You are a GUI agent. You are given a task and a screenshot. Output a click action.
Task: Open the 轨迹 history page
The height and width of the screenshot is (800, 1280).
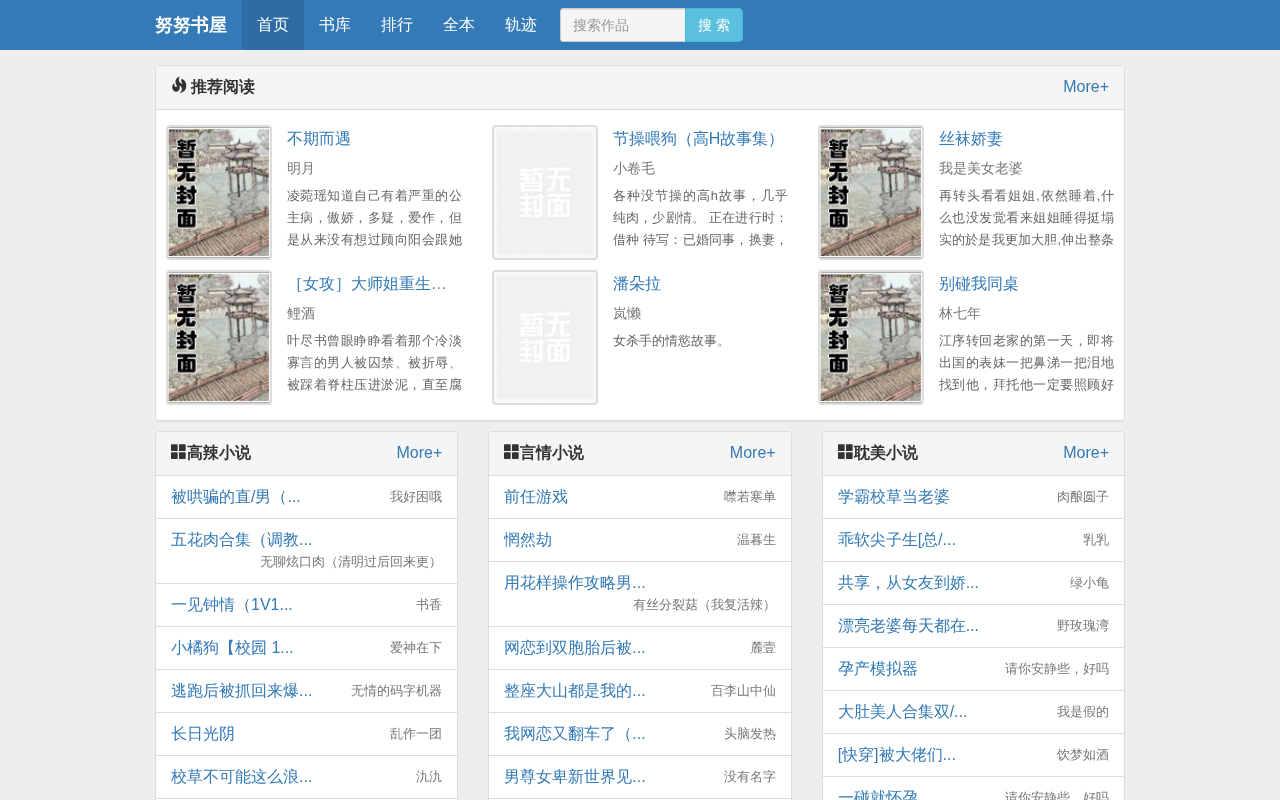[521, 25]
